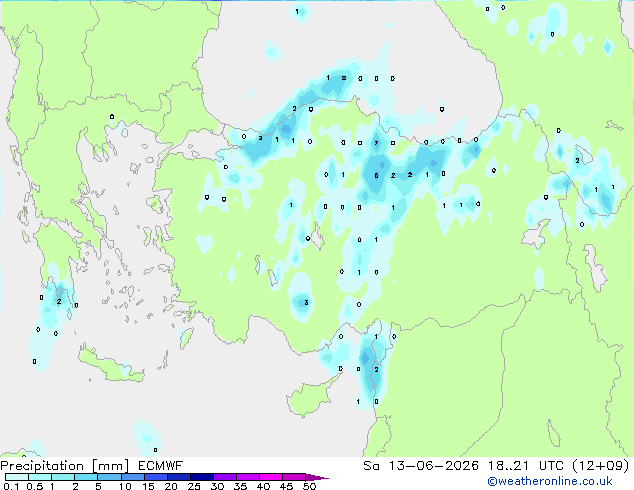Select the 35–40 mm purple-magenta legend swatch
This screenshot has height=490, width=634.
[x=248, y=477]
